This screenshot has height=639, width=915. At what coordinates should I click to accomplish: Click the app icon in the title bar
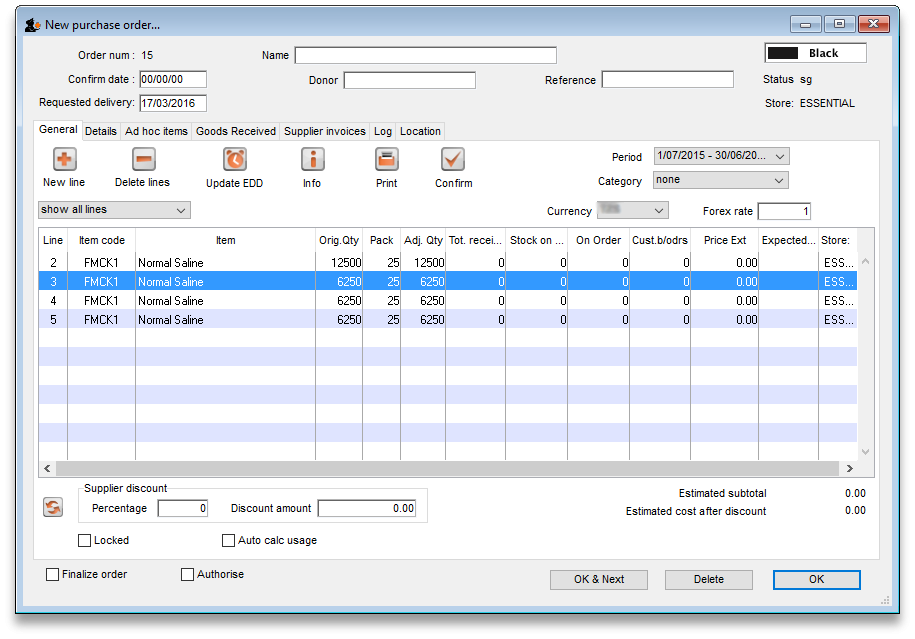tap(32, 24)
